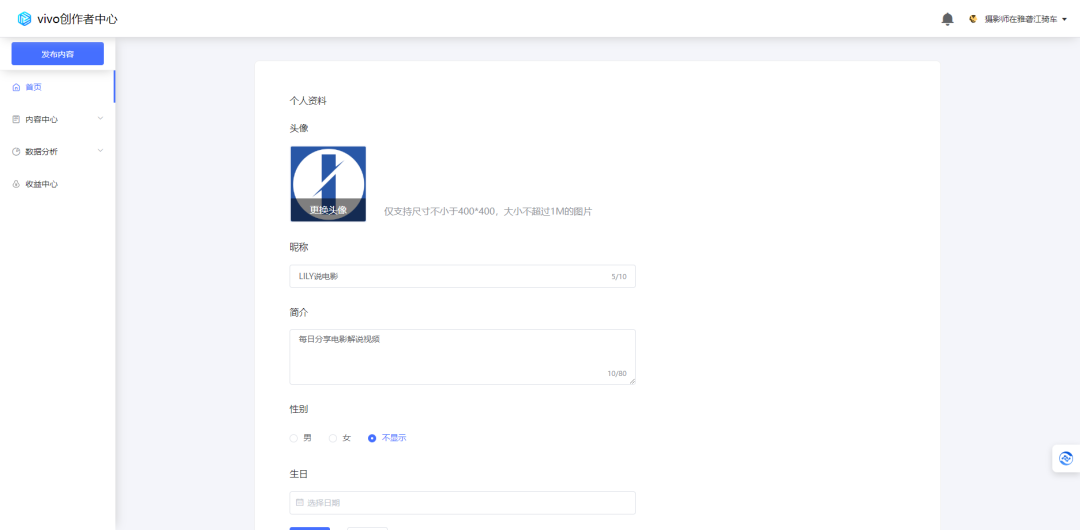Select the 不显示 gender radio button
This screenshot has width=1080, height=530.
pyautogui.click(x=373, y=438)
